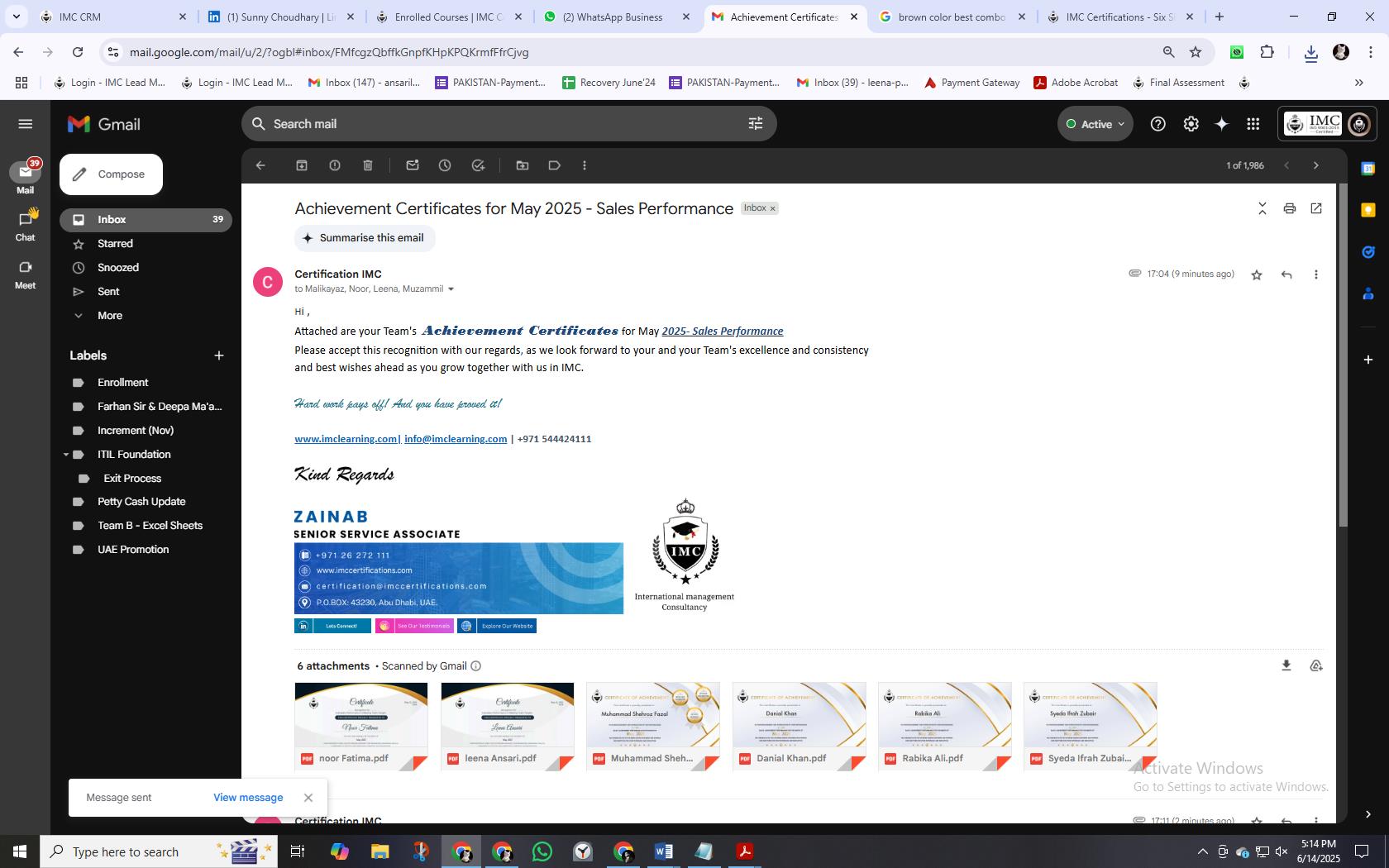The width and height of the screenshot is (1389, 868).
Task: Create new label plus icon
Action: [219, 355]
